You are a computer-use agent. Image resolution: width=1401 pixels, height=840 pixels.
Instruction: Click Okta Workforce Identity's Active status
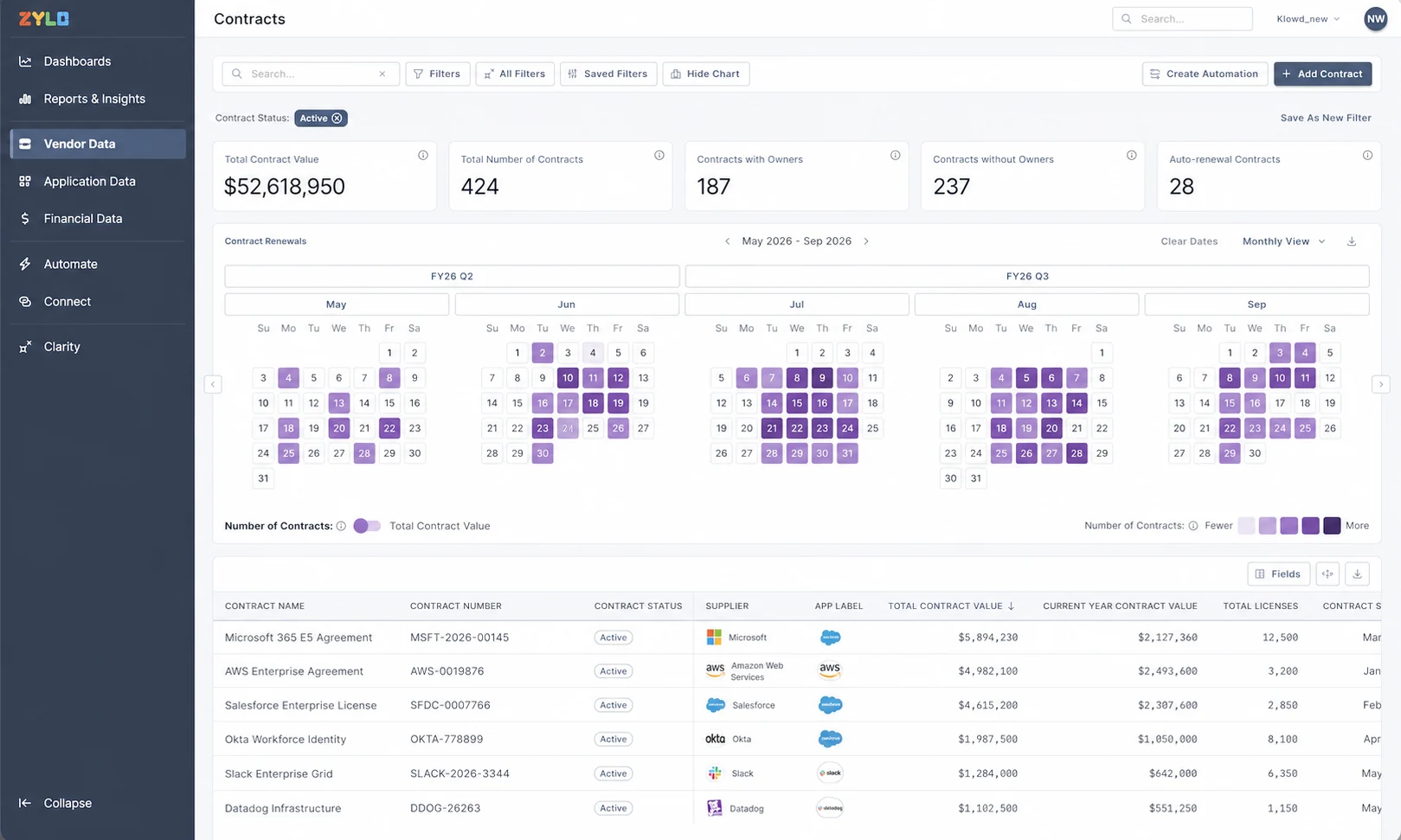coord(614,740)
